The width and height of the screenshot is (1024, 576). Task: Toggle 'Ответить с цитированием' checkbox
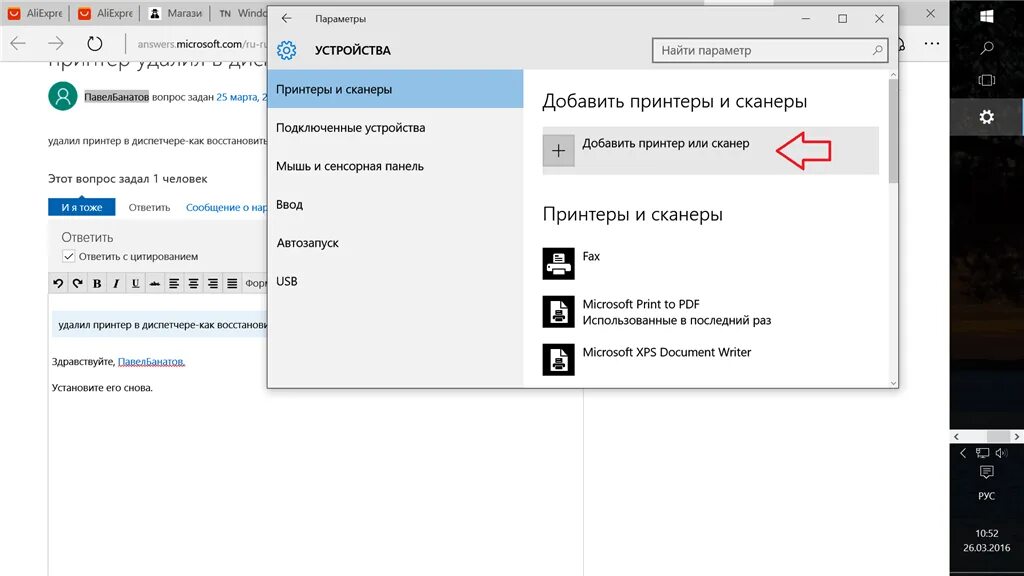click(x=69, y=256)
